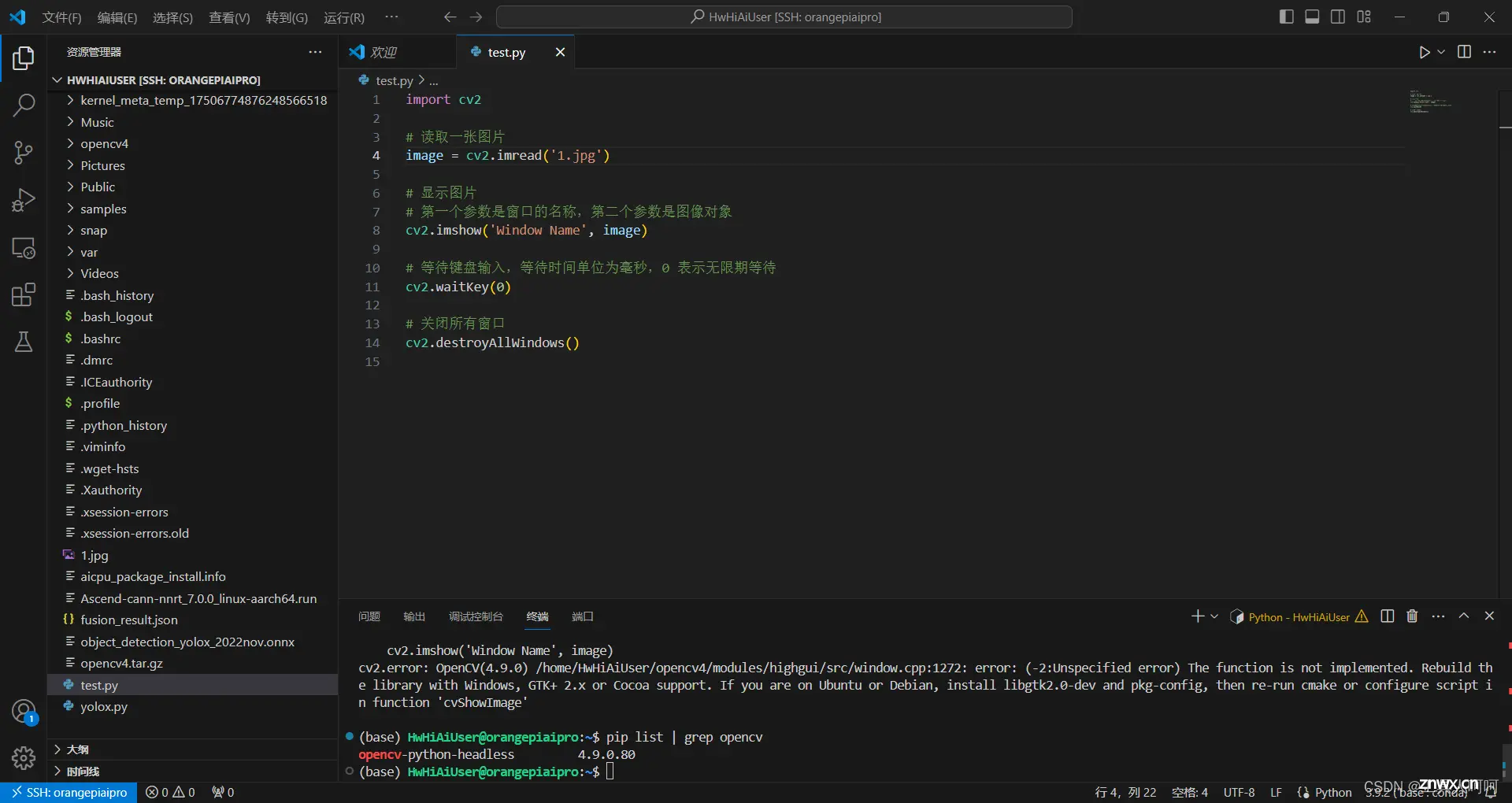Add a new terminal with plus icon
The height and width of the screenshot is (803, 1512).
pyautogui.click(x=1197, y=616)
